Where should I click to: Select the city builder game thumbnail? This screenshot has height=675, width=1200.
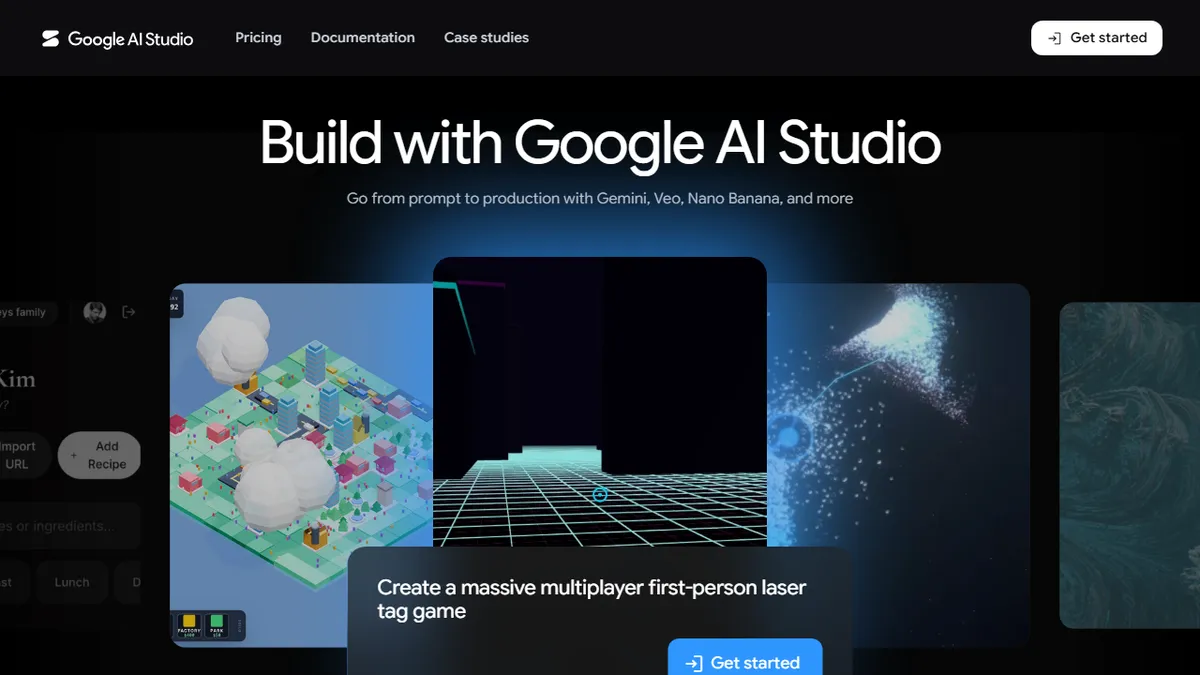(301, 465)
